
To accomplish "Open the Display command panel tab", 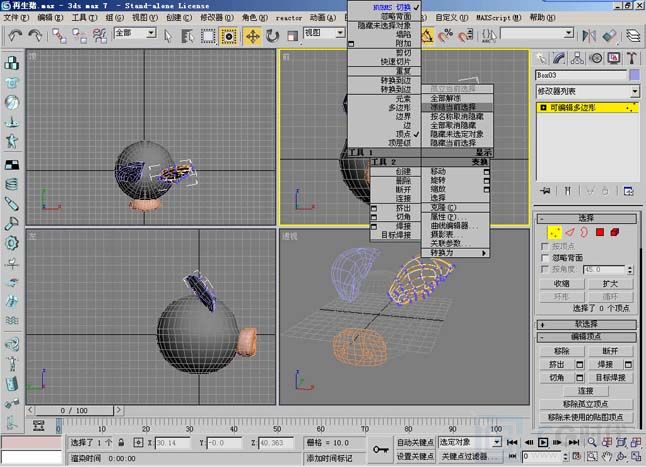I will 614,58.
